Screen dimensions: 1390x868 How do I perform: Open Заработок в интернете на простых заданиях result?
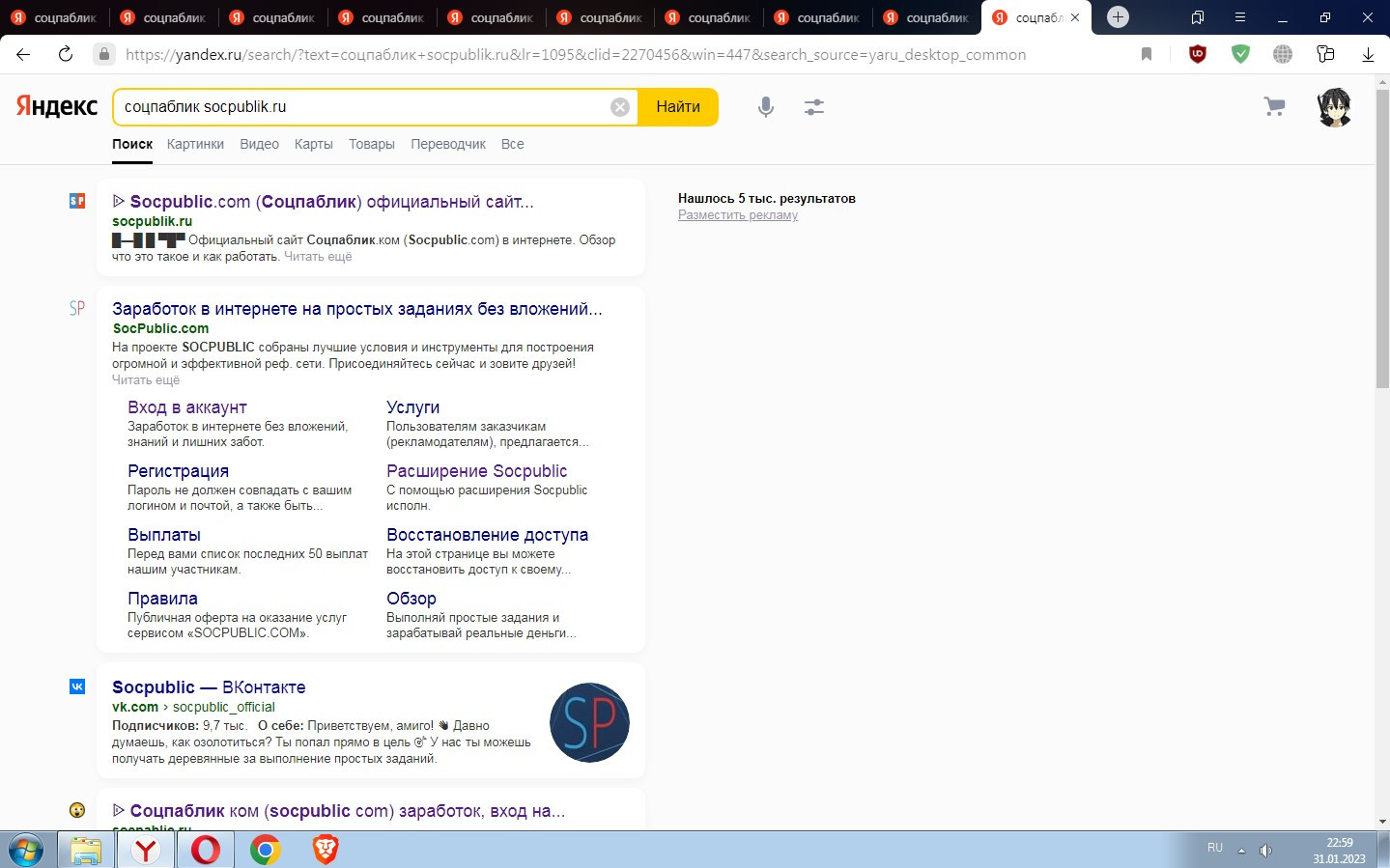tap(357, 309)
